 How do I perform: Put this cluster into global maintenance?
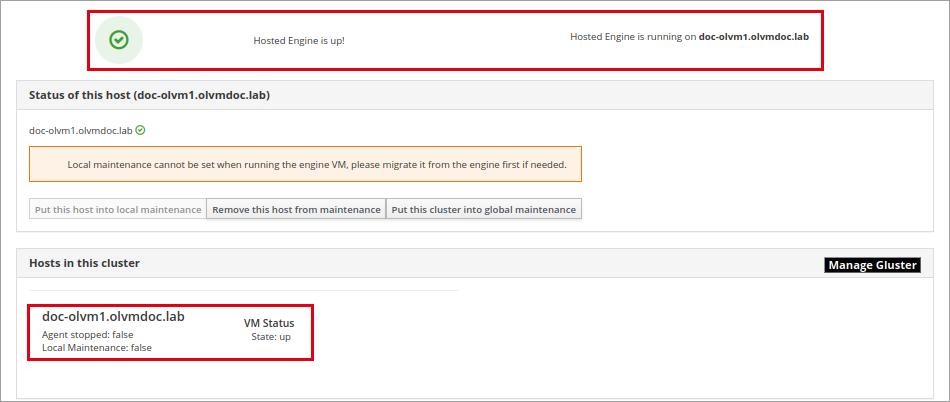[x=483, y=209]
